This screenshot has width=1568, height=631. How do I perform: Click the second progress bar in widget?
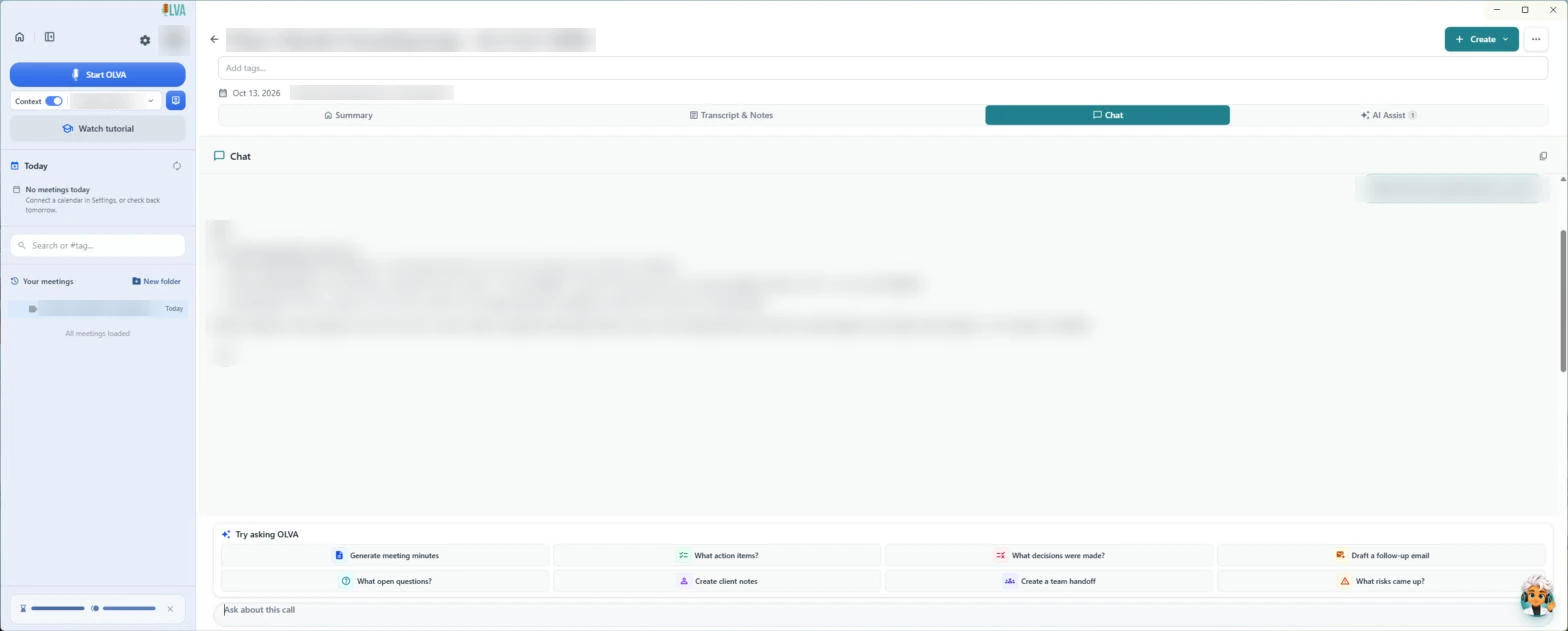click(129, 608)
